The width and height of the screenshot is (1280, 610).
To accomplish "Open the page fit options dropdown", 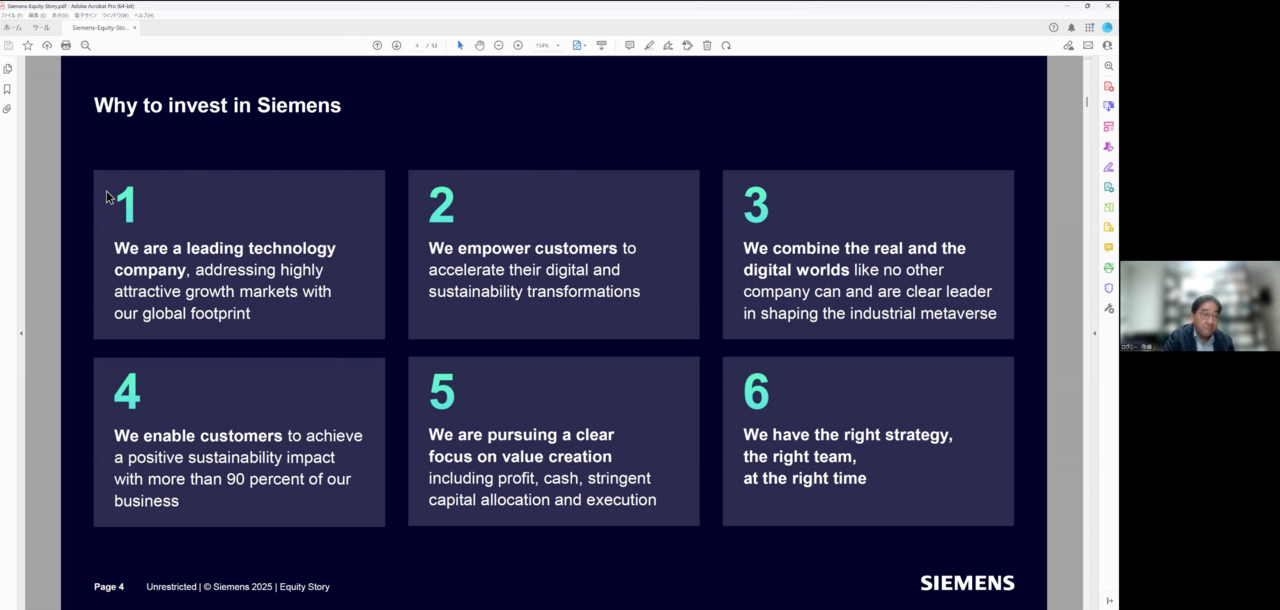I will pyautogui.click(x=579, y=45).
